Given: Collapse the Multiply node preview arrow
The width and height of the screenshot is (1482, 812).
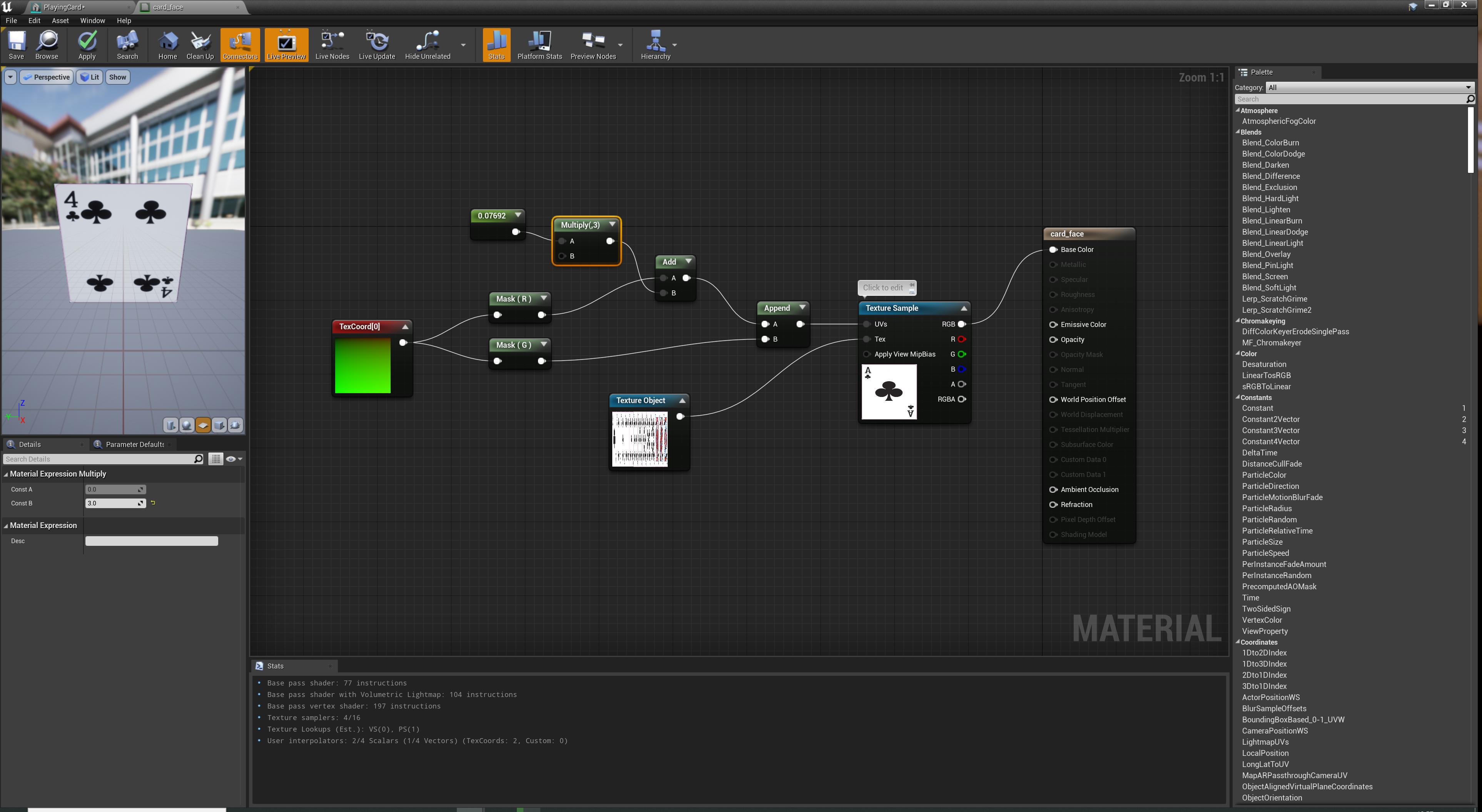Looking at the screenshot, I should point(612,225).
